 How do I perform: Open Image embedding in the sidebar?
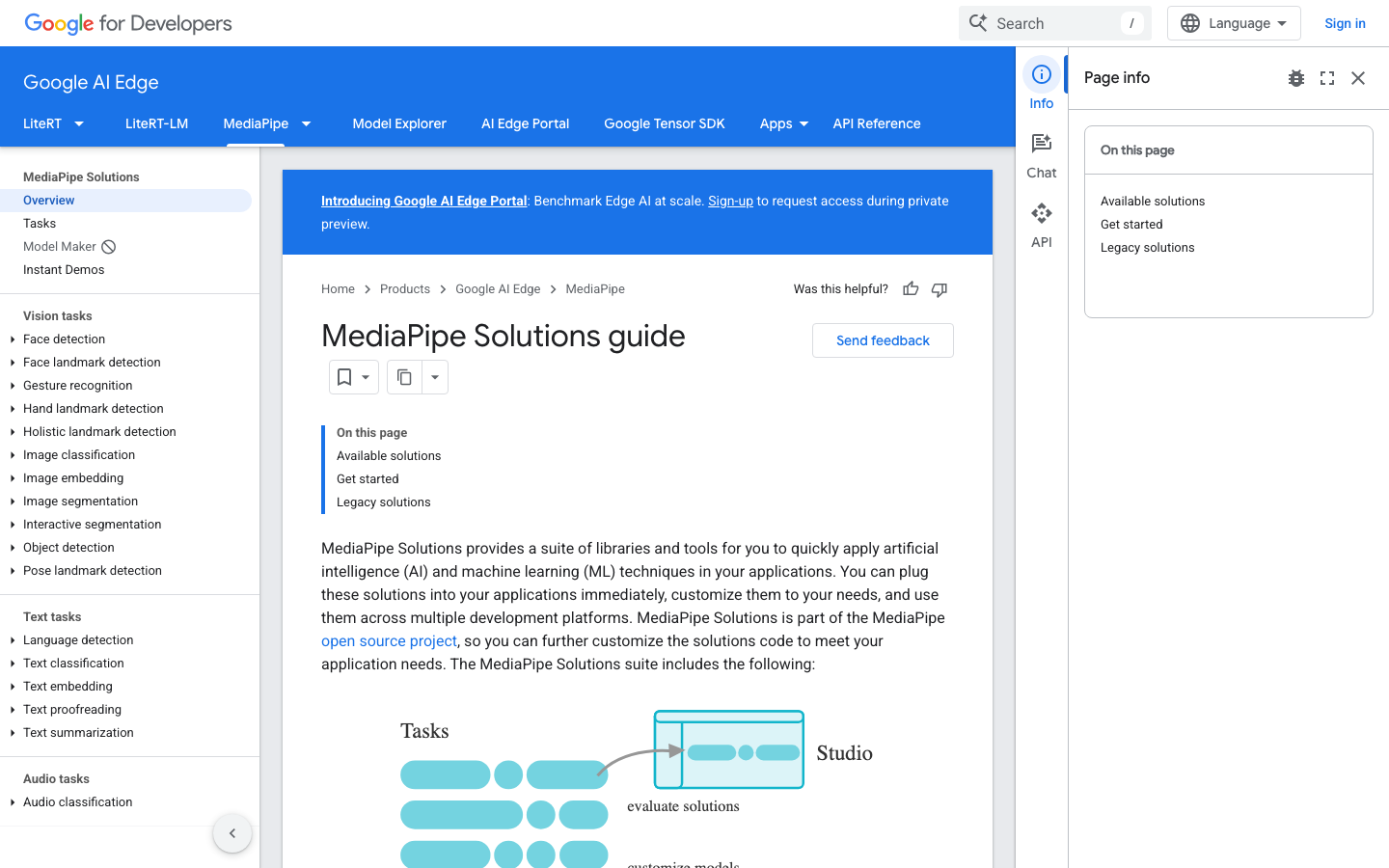(73, 478)
